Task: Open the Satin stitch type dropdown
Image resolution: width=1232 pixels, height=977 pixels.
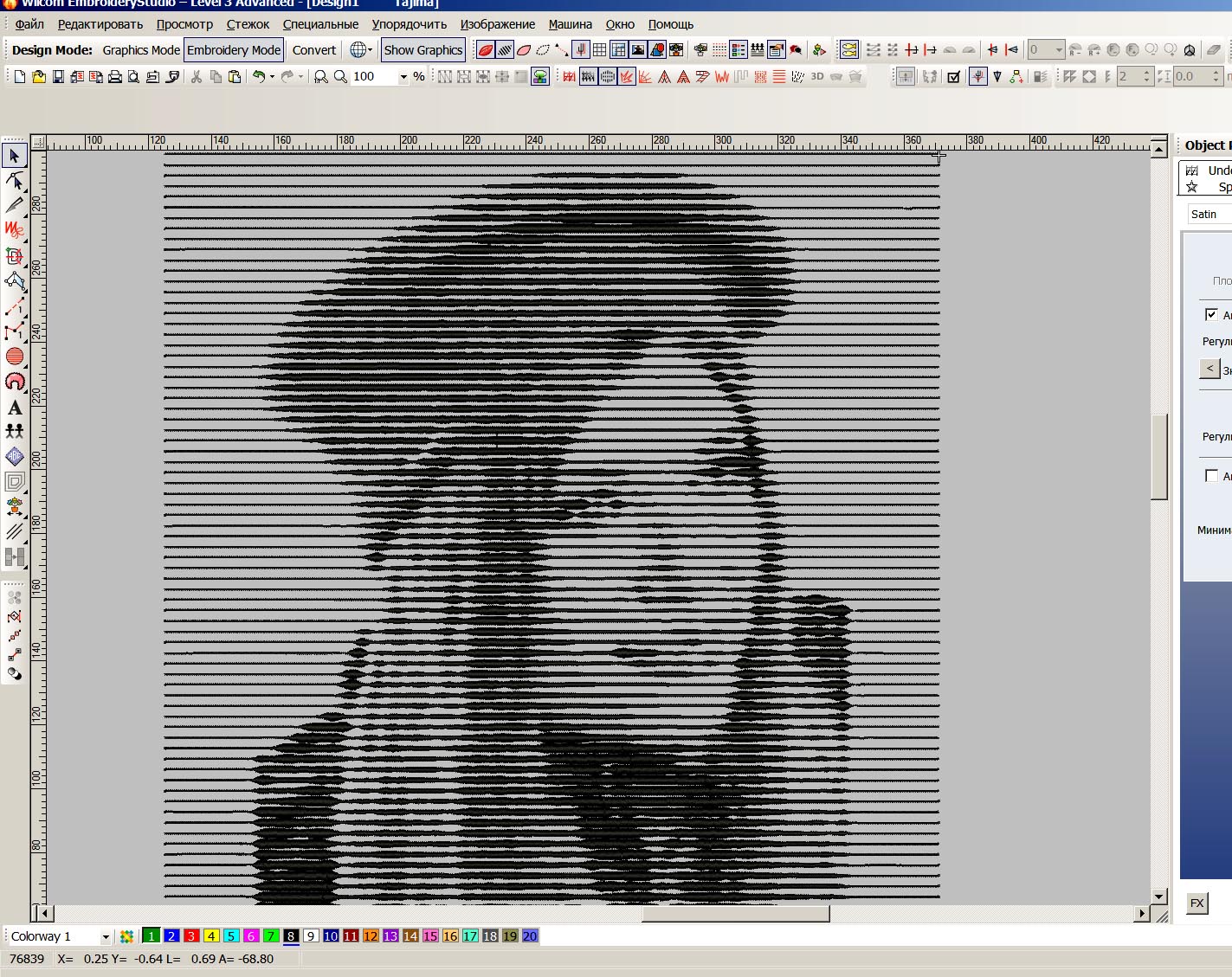Action: pos(1209,214)
